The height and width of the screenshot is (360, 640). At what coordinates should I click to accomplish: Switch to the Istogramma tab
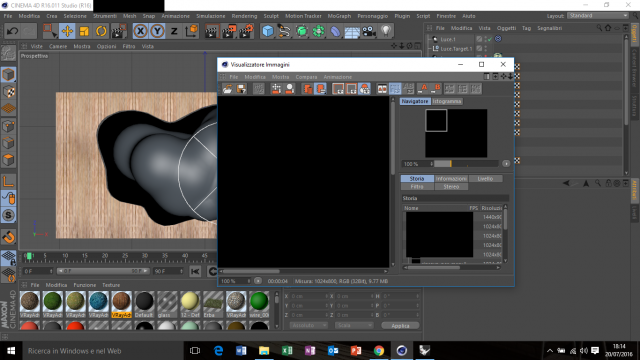coord(447,101)
